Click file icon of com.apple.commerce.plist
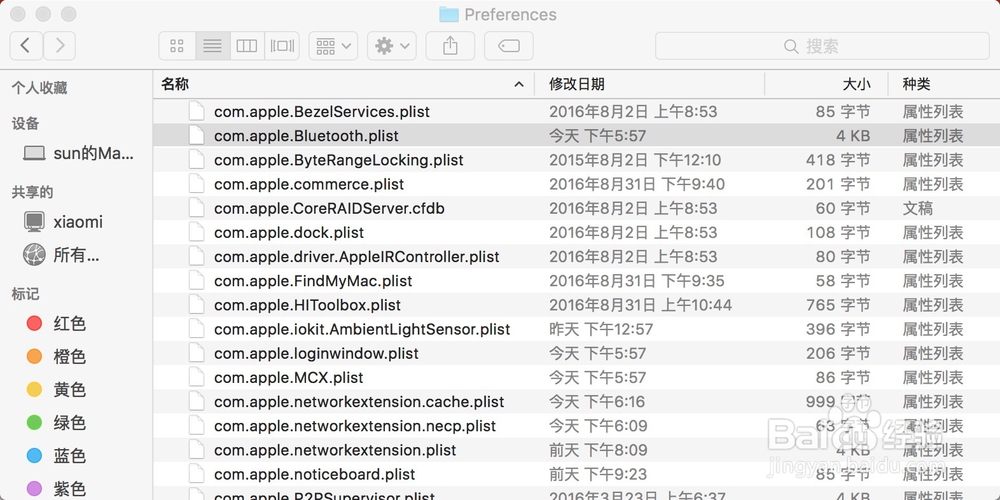 (x=196, y=184)
